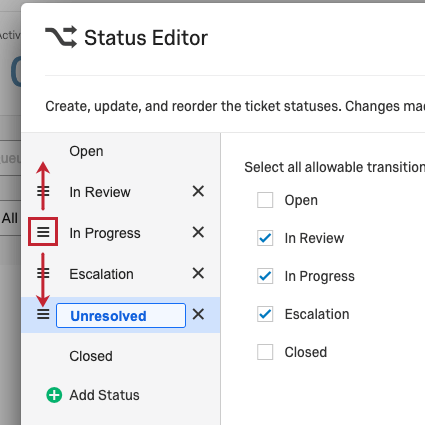The height and width of the screenshot is (425, 425).
Task: Select the Closed status in the list
Action: click(91, 356)
